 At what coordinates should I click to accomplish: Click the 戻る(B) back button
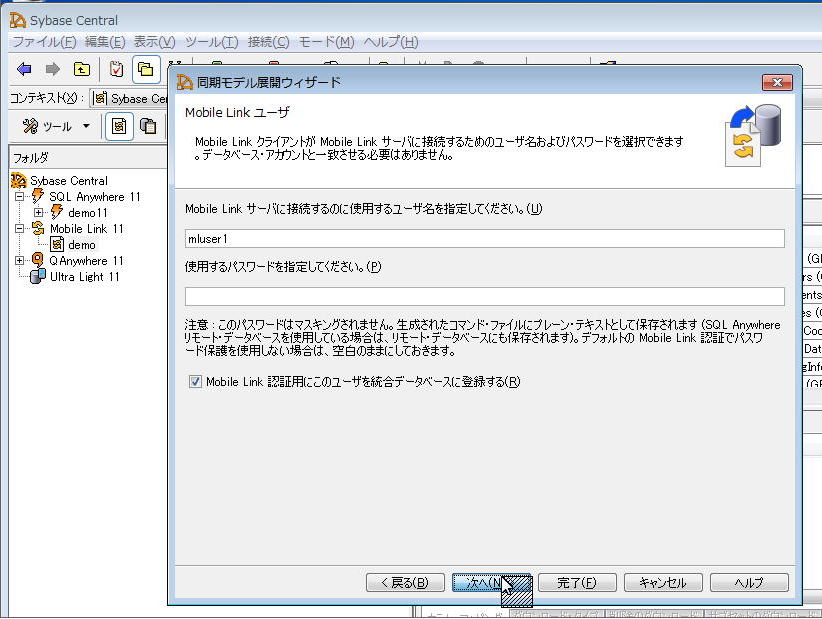[x=405, y=583]
